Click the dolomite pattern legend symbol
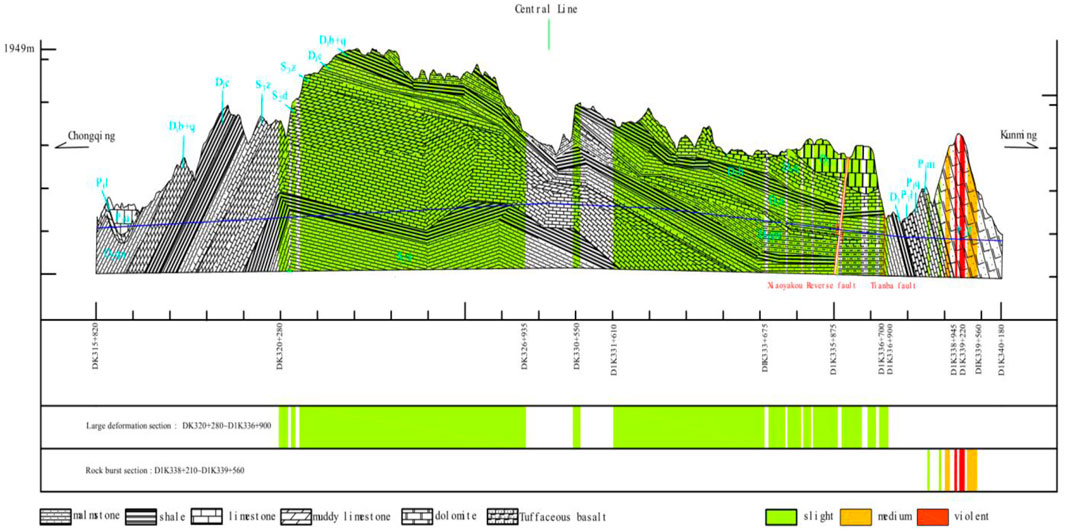Screen dimensions: 1065x530 417,516
